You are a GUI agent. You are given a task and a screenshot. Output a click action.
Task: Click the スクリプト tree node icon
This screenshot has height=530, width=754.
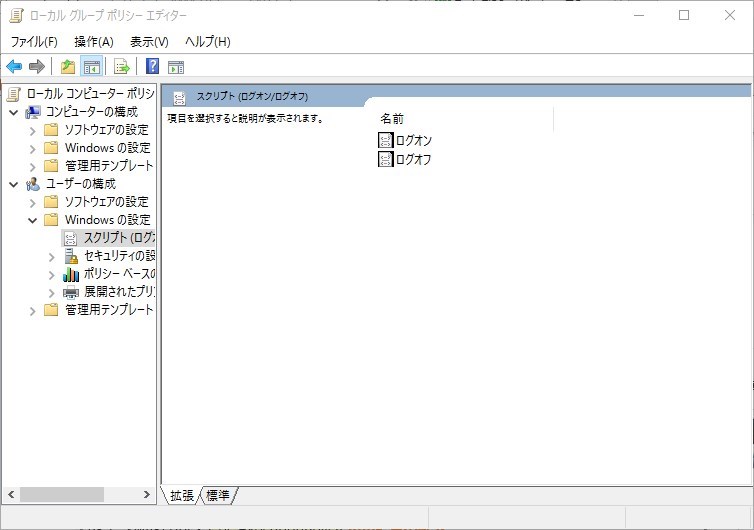tap(70, 238)
